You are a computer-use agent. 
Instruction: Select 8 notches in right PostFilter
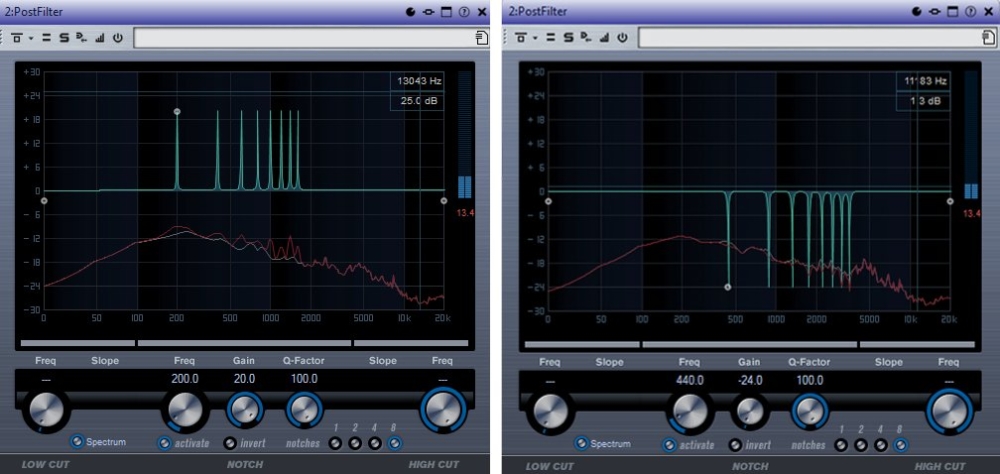(x=901, y=445)
